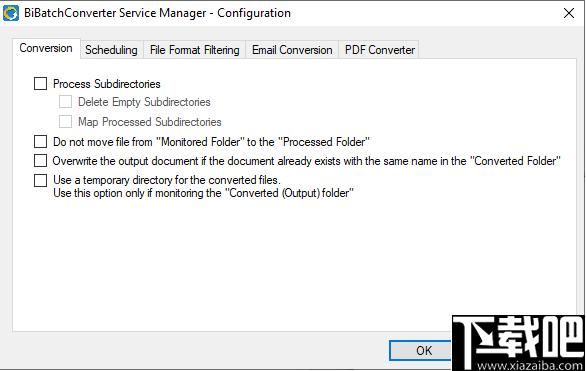Go to the Email Conversion tab
The image size is (587, 371).
pyautogui.click(x=292, y=50)
